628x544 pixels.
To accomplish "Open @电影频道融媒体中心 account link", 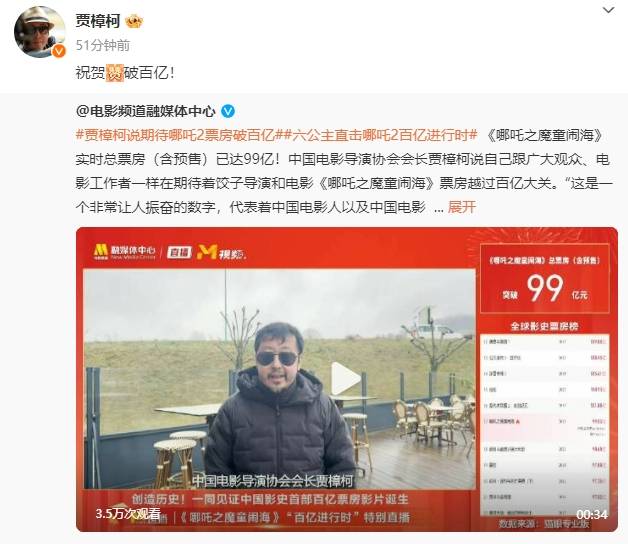I will coord(146,111).
